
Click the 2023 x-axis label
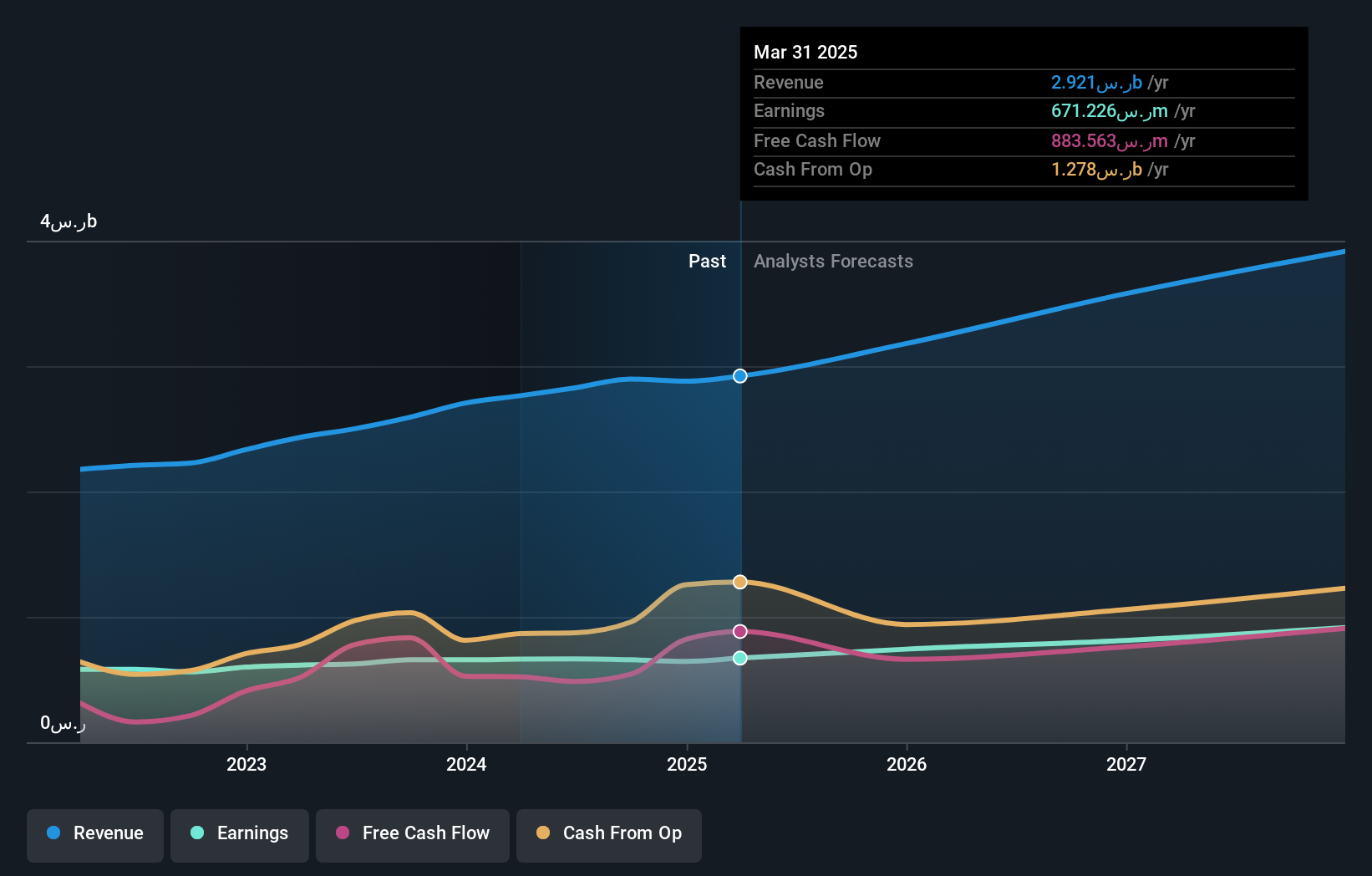point(246,764)
